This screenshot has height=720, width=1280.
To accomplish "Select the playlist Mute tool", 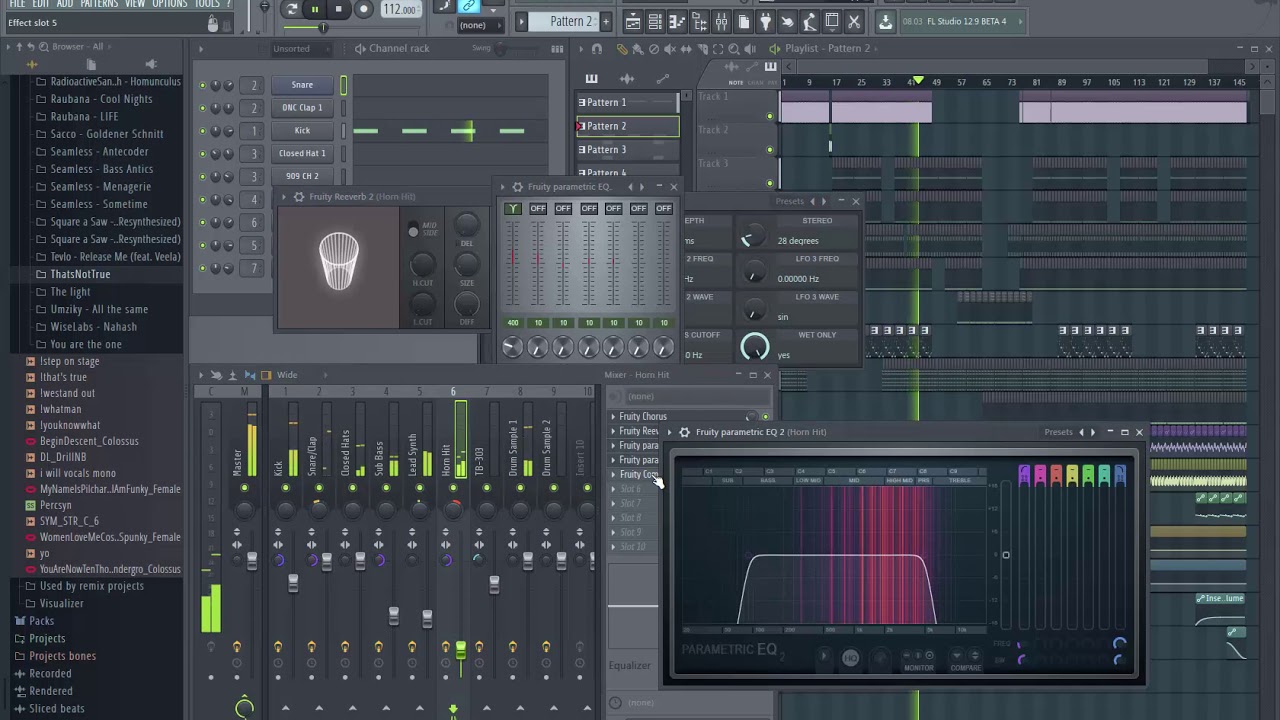I will (670, 48).
